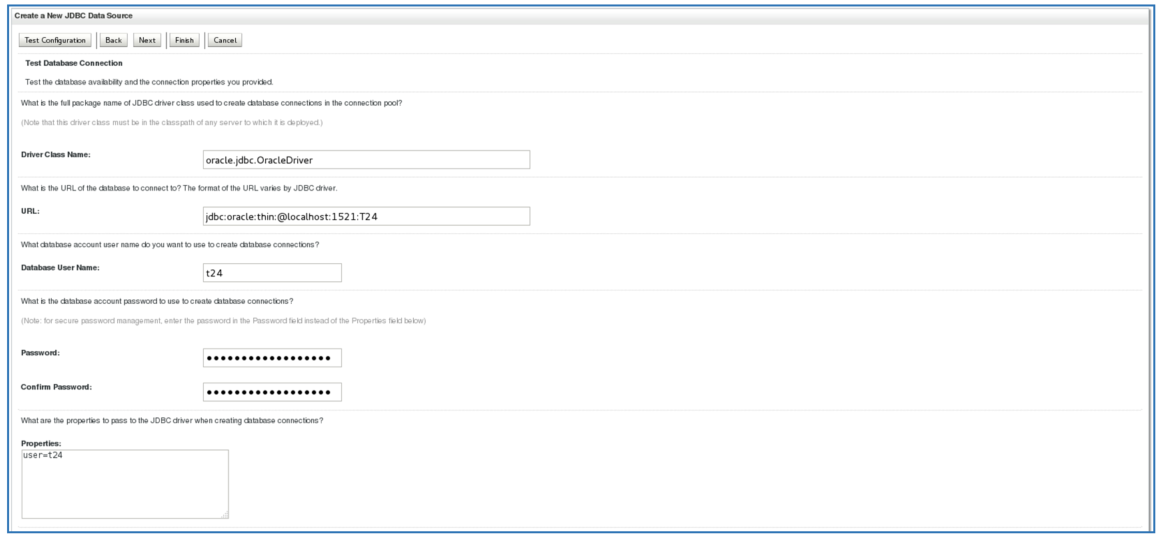Click the bold "Driver Class Name:" label
This screenshot has width=1160, height=538.
[56, 155]
